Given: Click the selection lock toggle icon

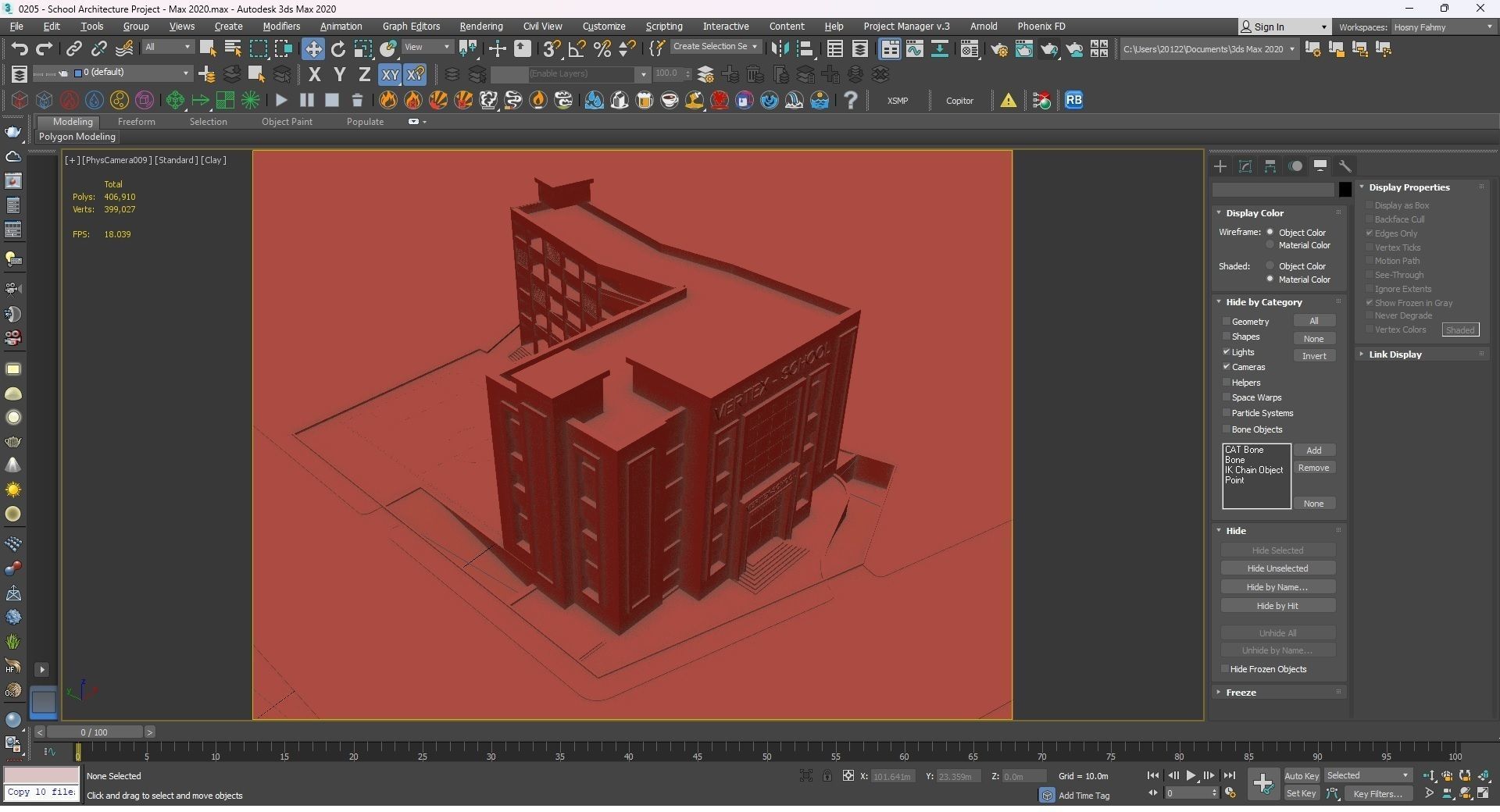Looking at the screenshot, I should point(827,775).
